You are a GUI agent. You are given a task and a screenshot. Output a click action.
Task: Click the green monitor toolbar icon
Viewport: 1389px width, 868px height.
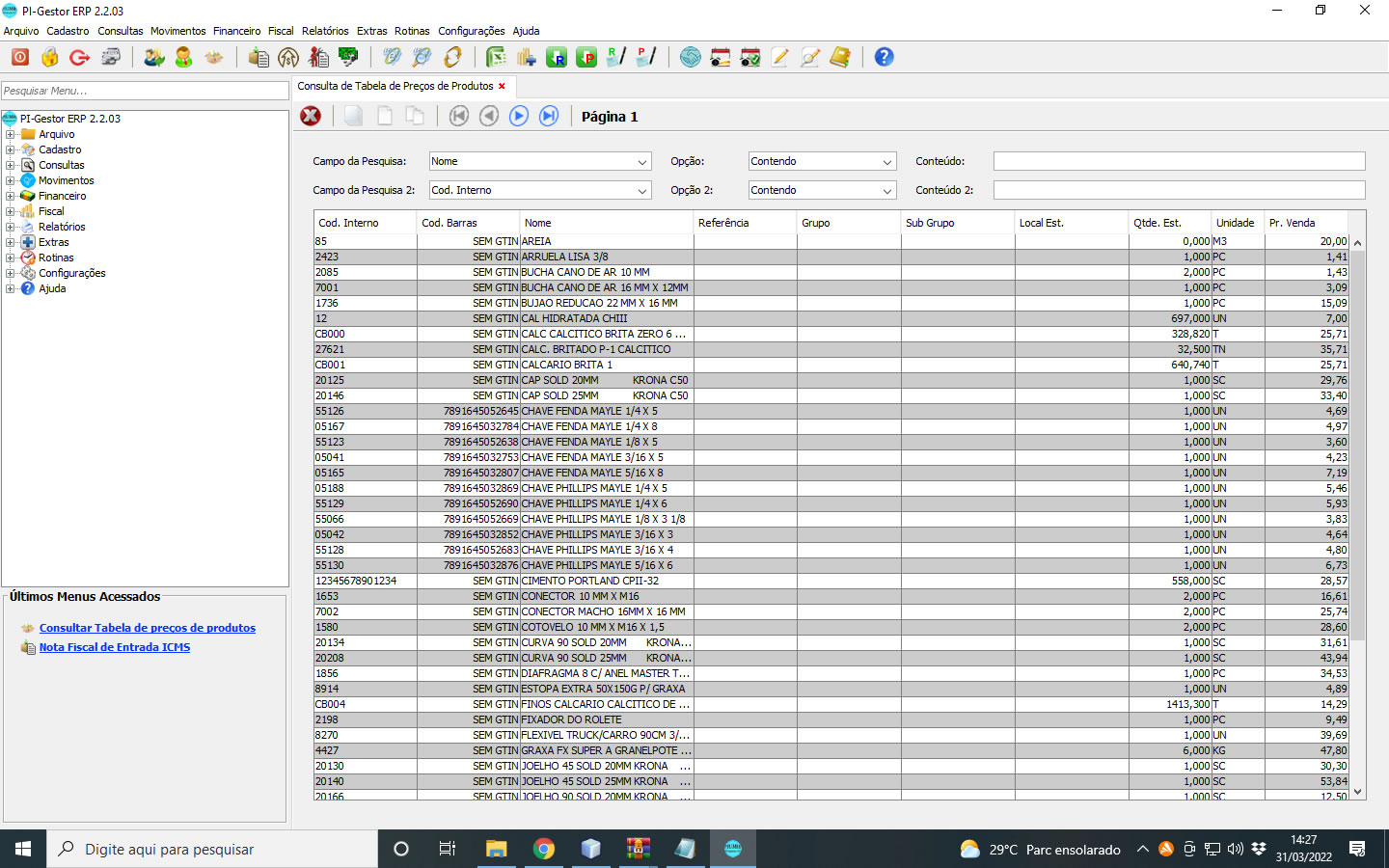pos(347,57)
